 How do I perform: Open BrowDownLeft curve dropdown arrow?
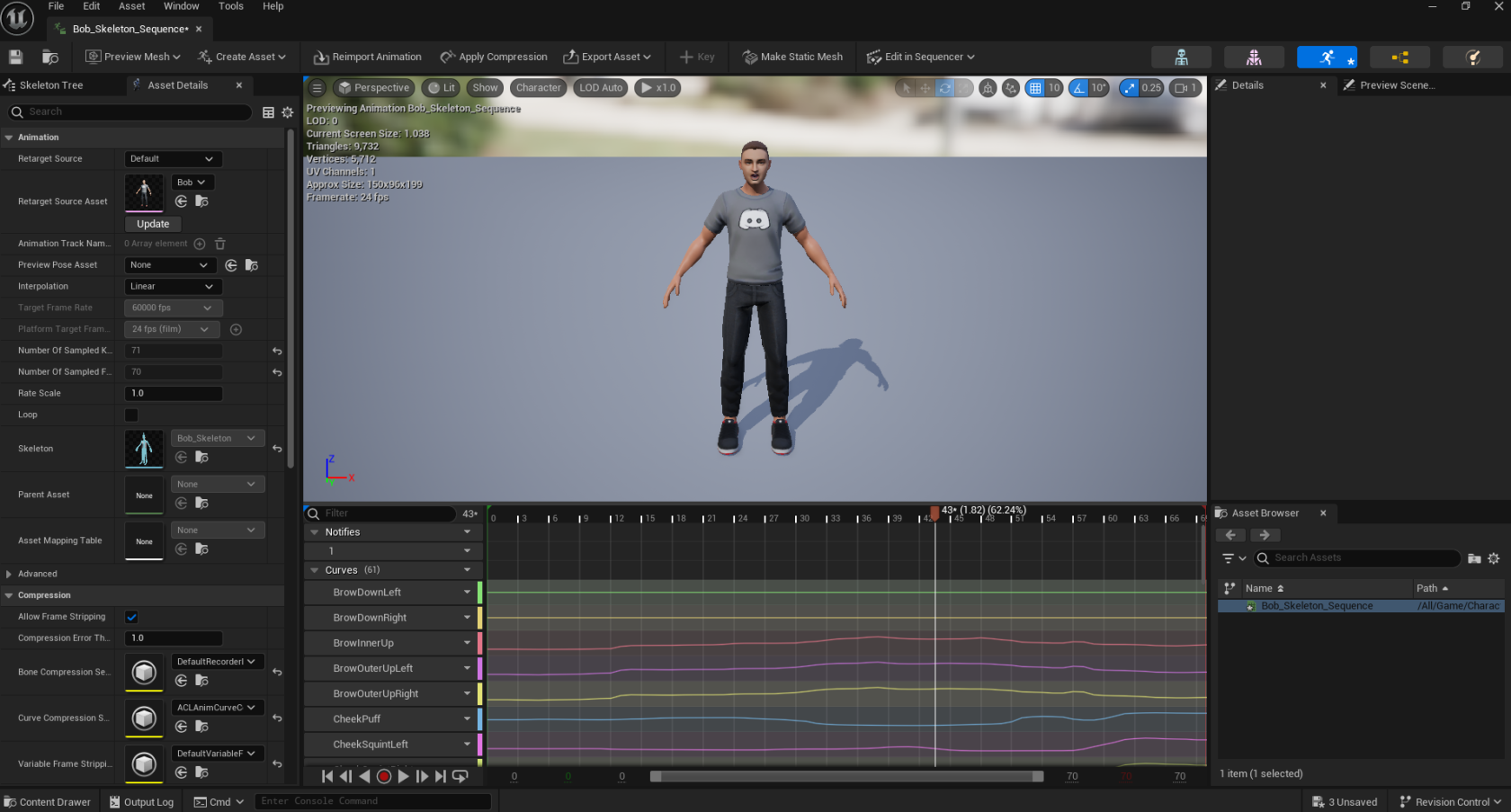(467, 593)
